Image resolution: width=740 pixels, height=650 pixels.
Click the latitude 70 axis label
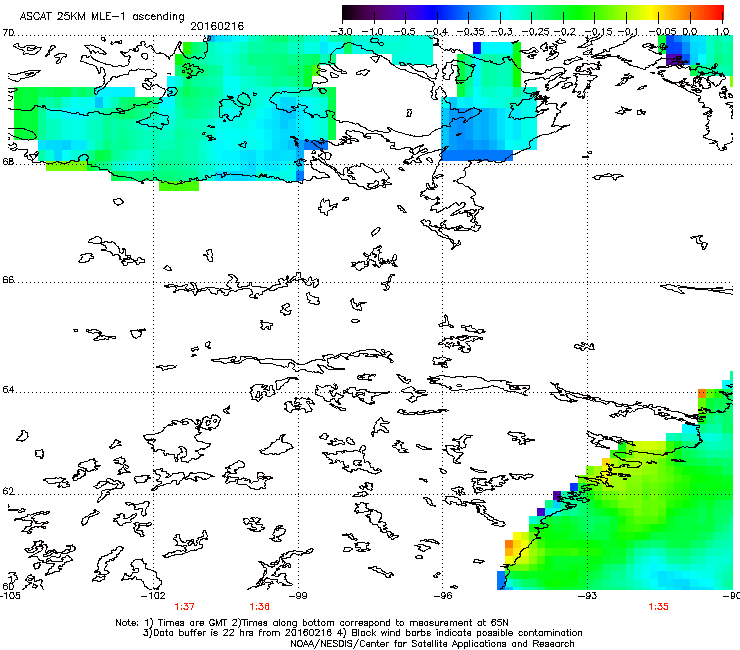pos(8,33)
